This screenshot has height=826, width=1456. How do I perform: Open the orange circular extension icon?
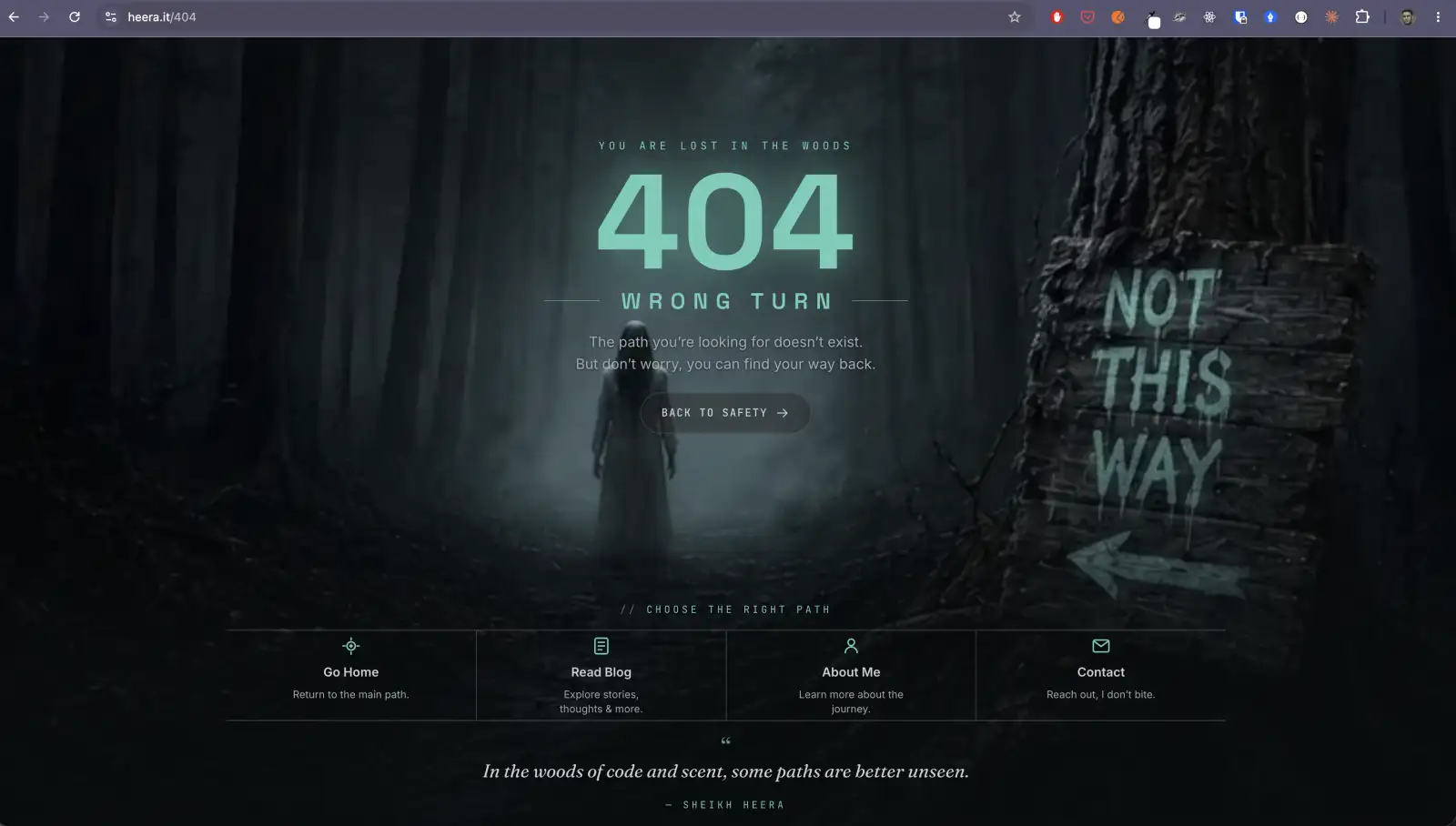pos(1117,16)
